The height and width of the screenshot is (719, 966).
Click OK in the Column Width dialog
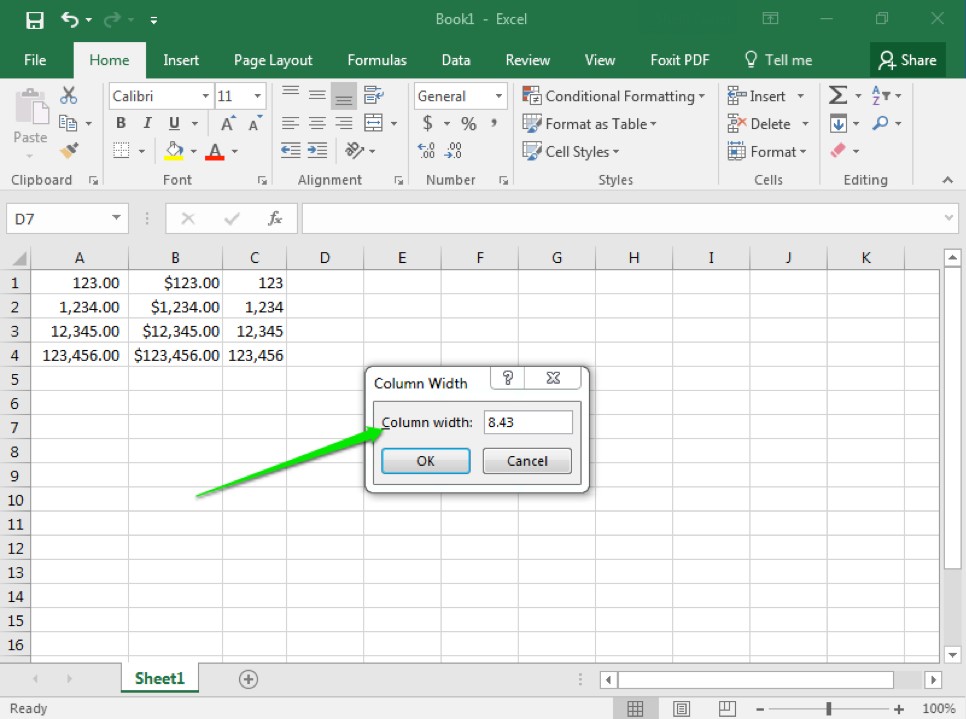(x=425, y=460)
